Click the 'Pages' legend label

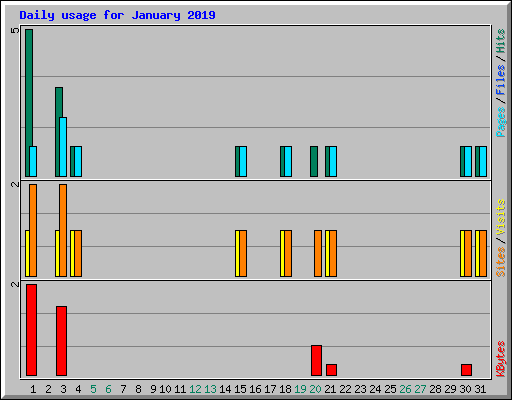(500, 122)
